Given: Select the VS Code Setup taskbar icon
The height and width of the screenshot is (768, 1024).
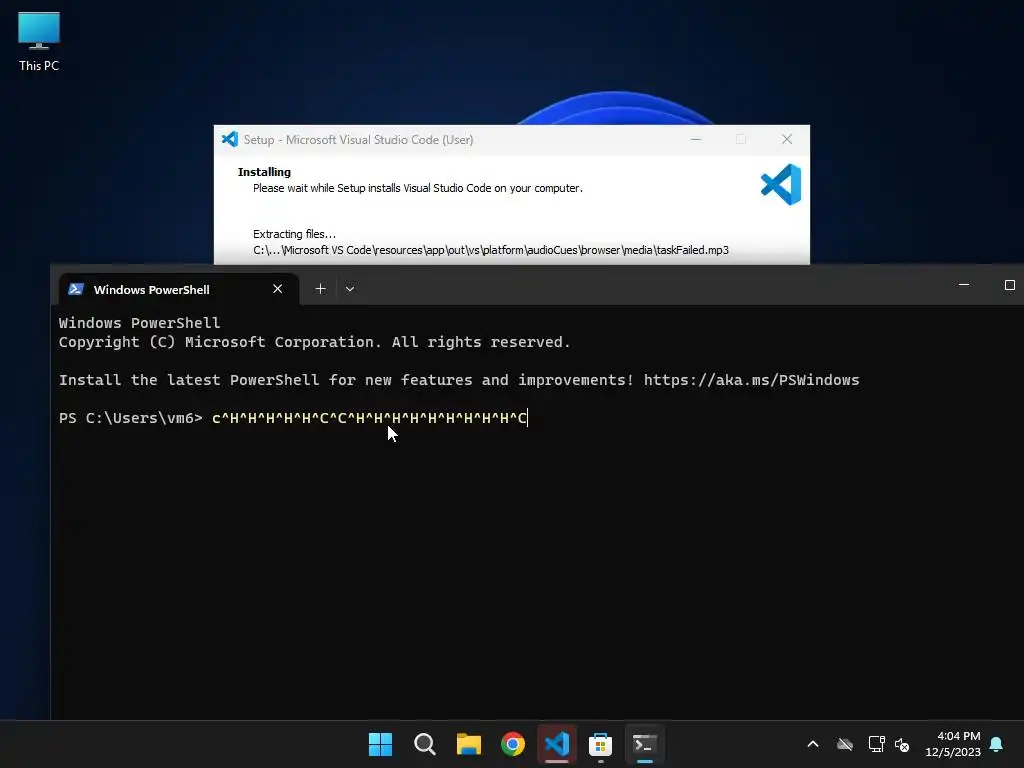Looking at the screenshot, I should point(556,744).
